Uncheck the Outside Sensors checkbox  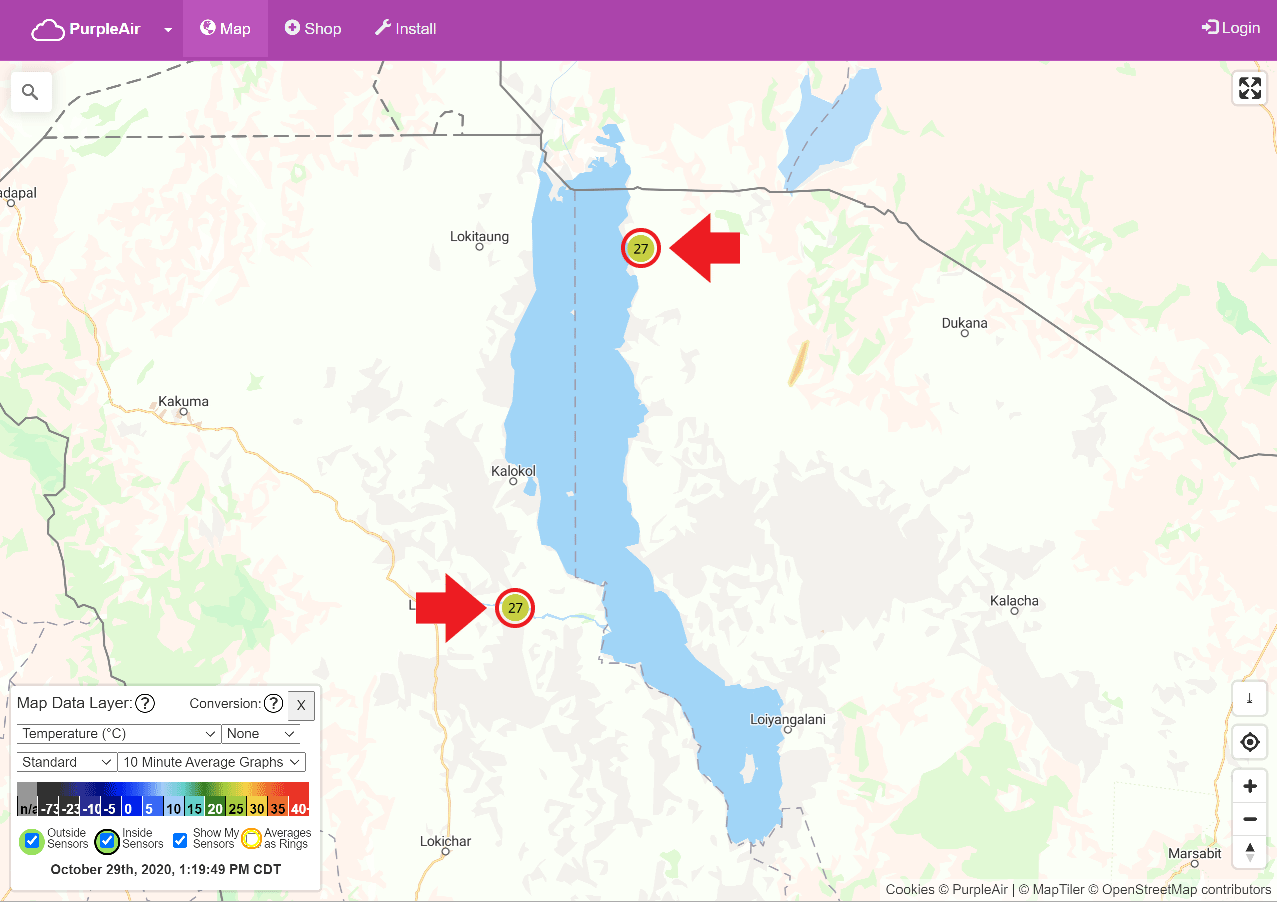[x=32, y=840]
